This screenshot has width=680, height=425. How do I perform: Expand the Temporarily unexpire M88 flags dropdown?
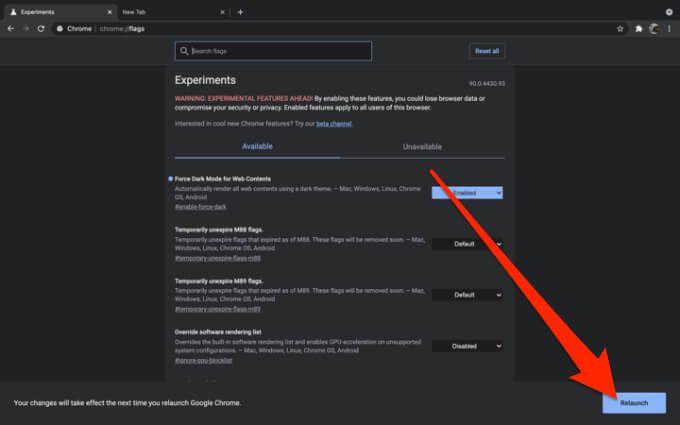pyautogui.click(x=467, y=244)
